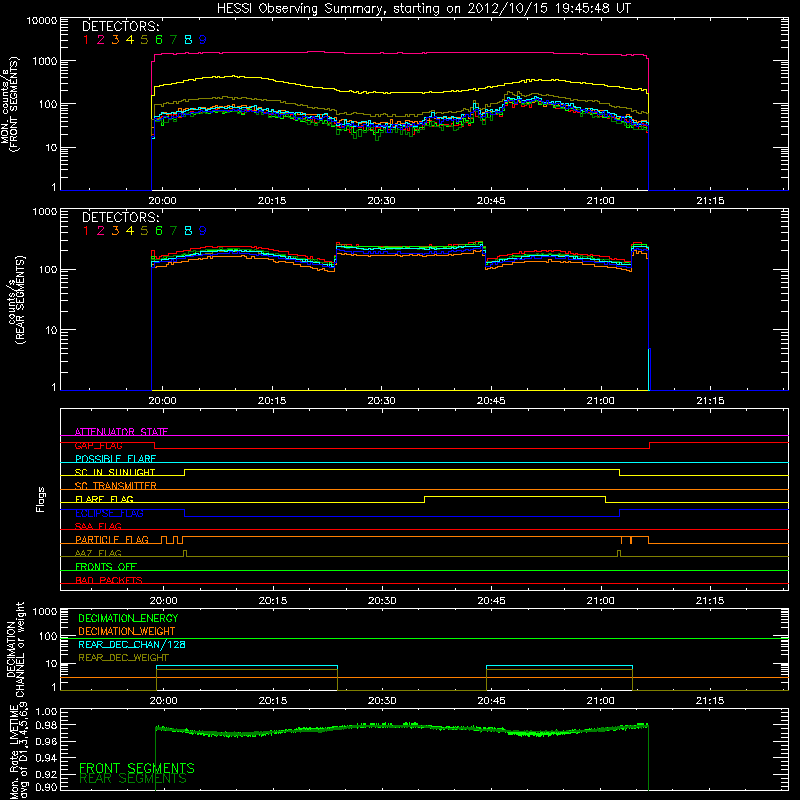Click the counts/s (REAR SEGMENTS) axis title
Viewport: 800px width, 800px height.
pos(17,299)
